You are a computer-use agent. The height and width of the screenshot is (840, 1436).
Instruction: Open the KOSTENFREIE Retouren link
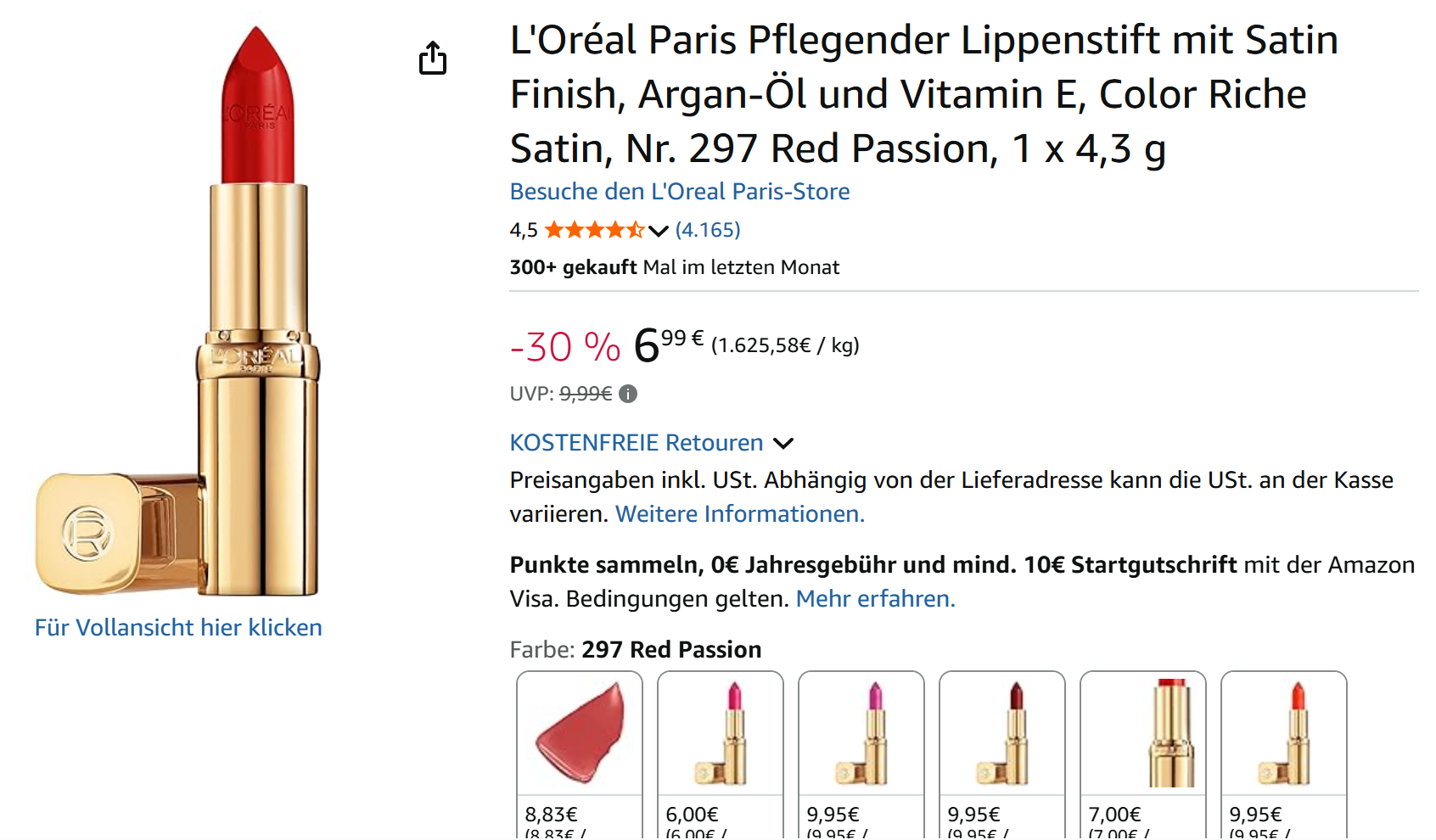[636, 443]
